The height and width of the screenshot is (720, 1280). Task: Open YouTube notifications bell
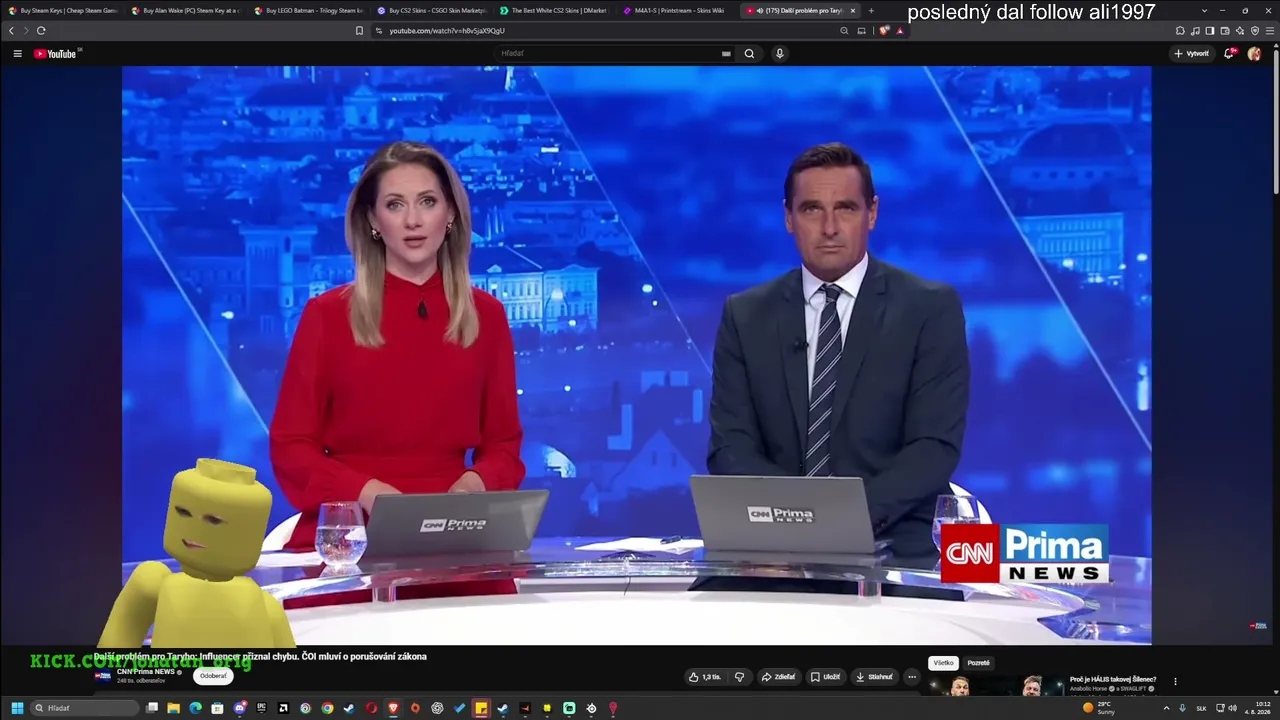pos(1229,54)
